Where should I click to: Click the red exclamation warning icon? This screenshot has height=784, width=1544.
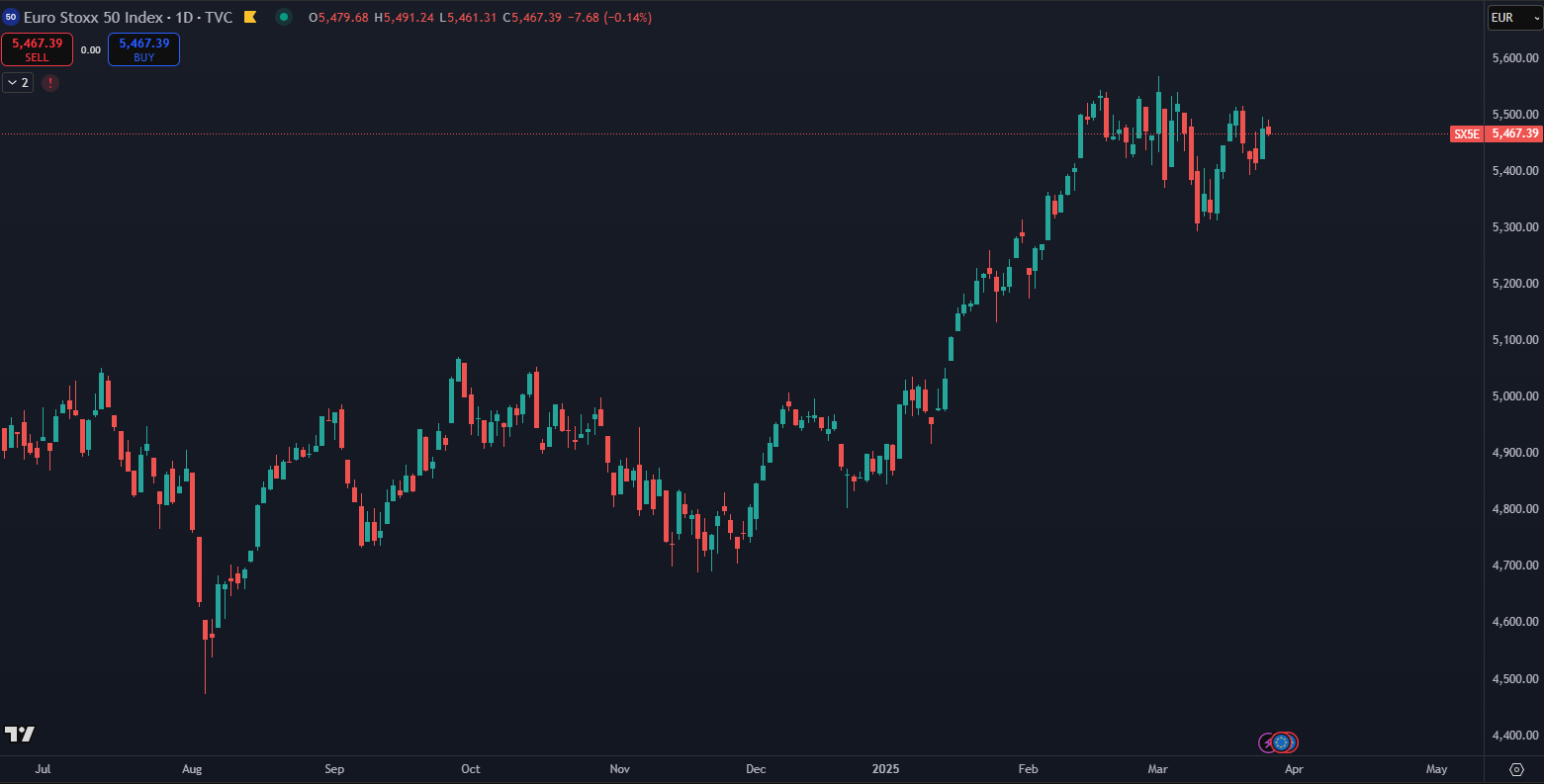coord(50,83)
